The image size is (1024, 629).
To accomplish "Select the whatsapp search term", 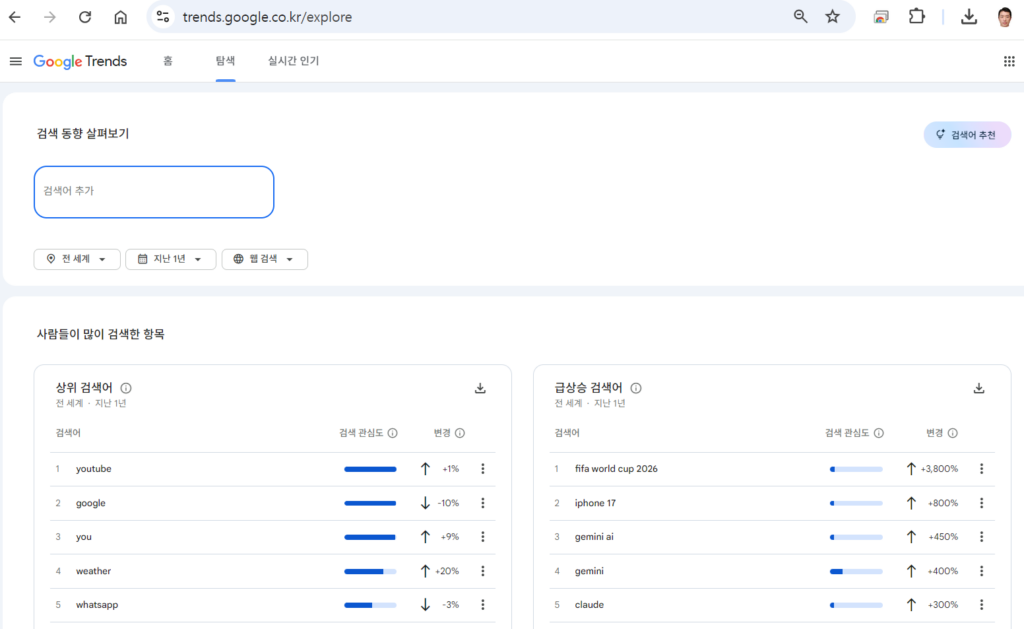I will tap(97, 605).
